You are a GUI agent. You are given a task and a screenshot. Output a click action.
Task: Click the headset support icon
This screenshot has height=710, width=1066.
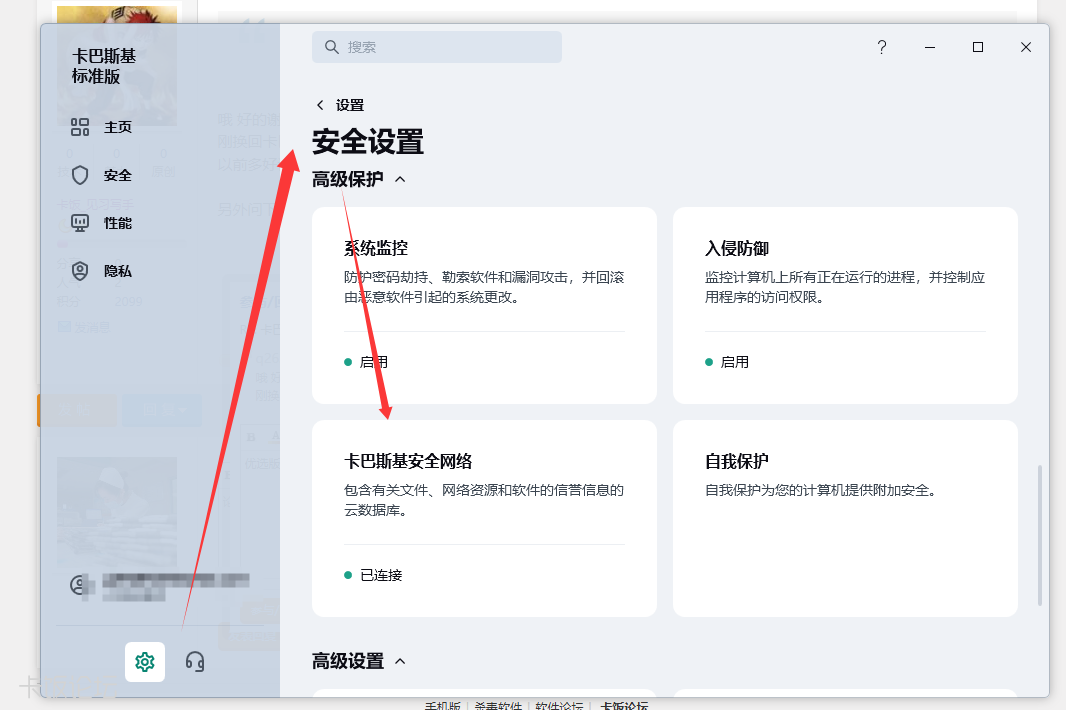[x=196, y=662]
